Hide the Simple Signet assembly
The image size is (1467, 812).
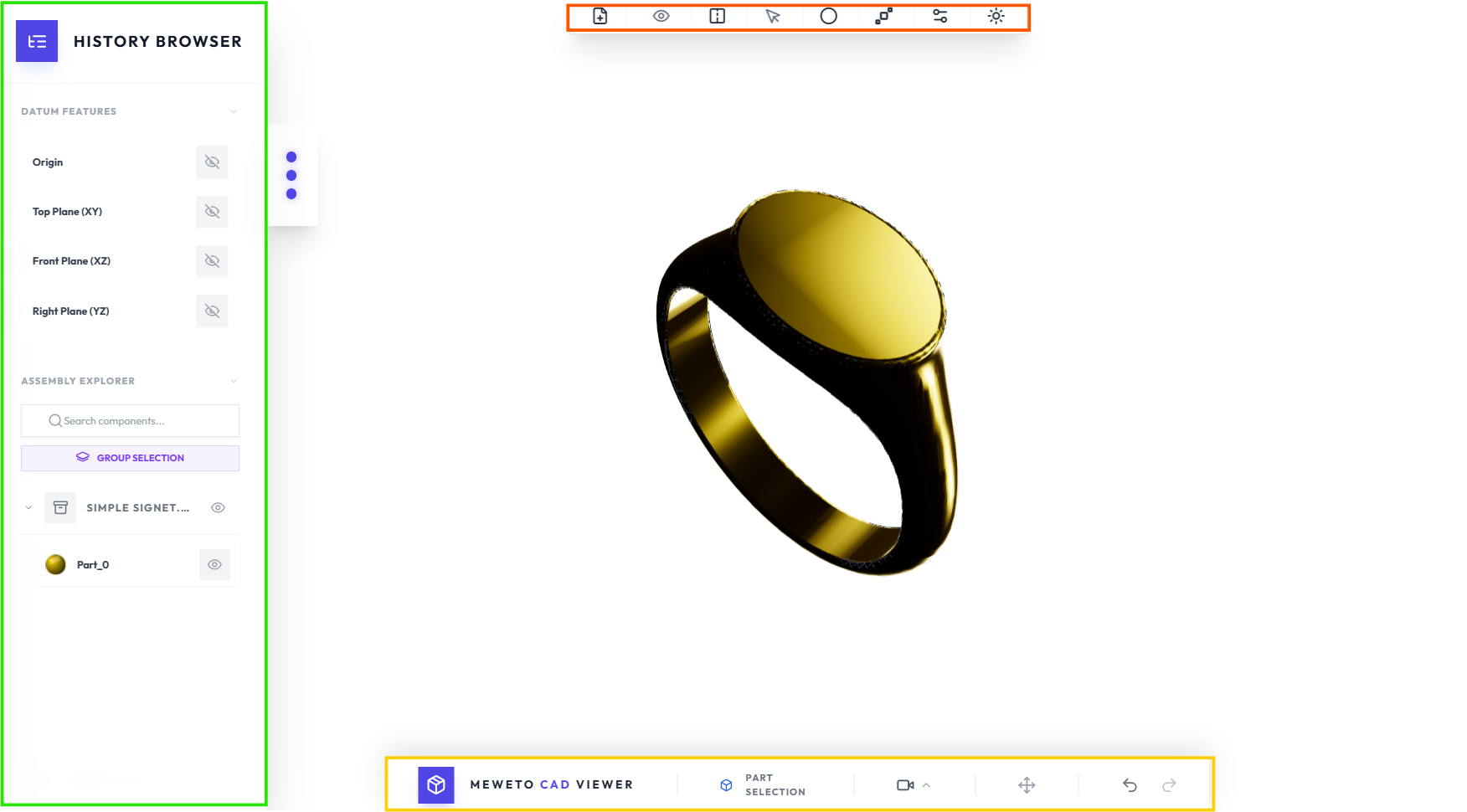click(x=219, y=508)
